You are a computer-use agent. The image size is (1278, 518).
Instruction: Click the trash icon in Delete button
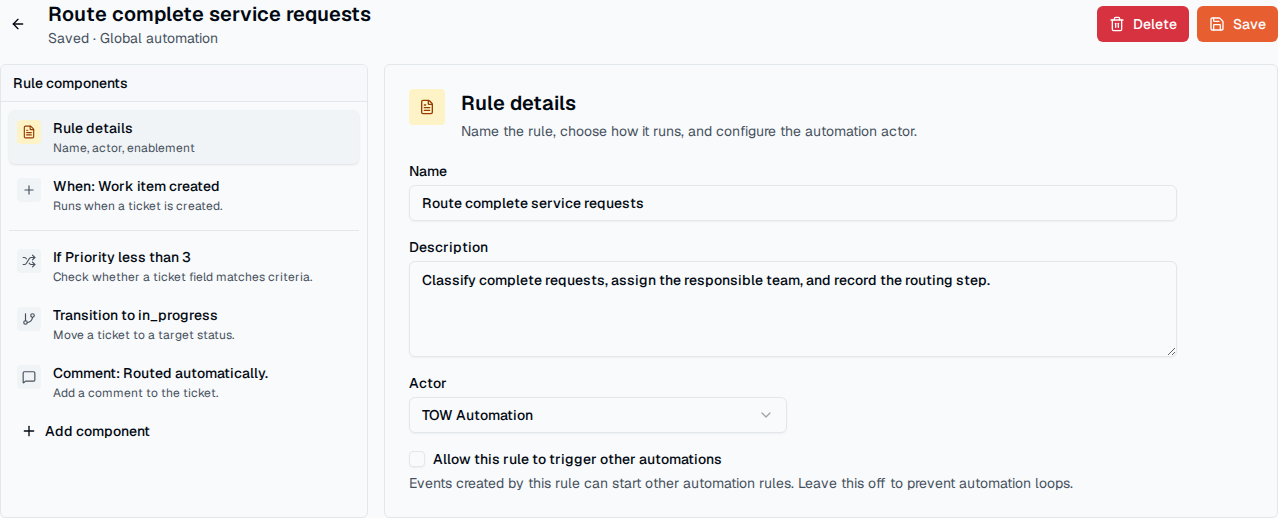tap(1117, 24)
